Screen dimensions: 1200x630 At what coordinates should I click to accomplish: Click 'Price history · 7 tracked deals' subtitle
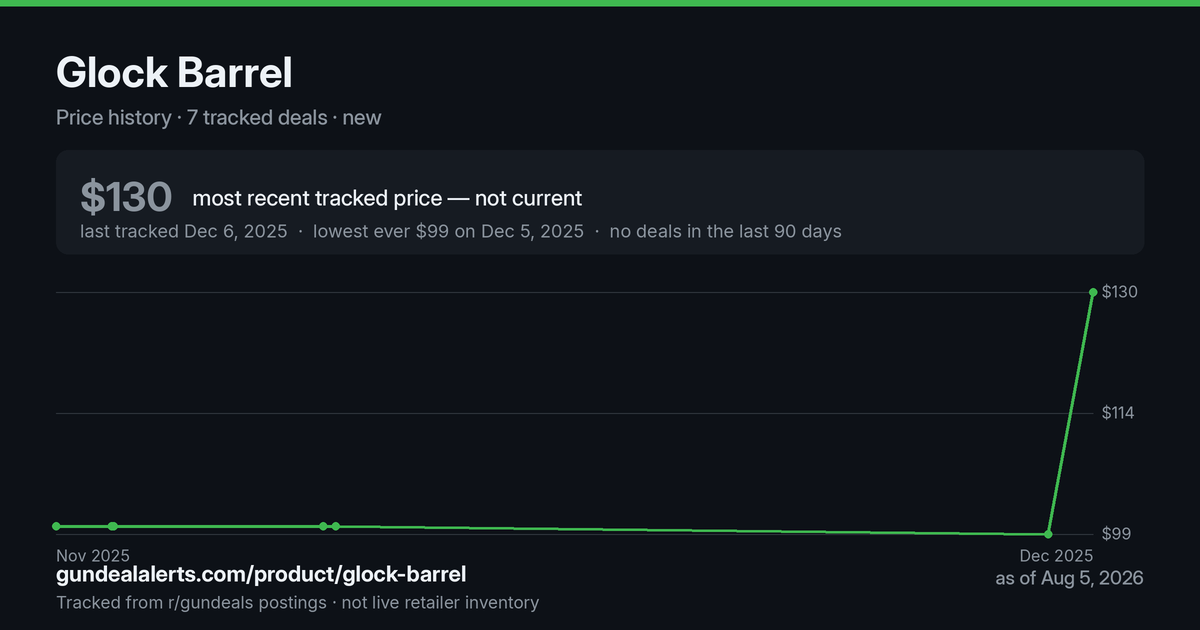click(191, 117)
